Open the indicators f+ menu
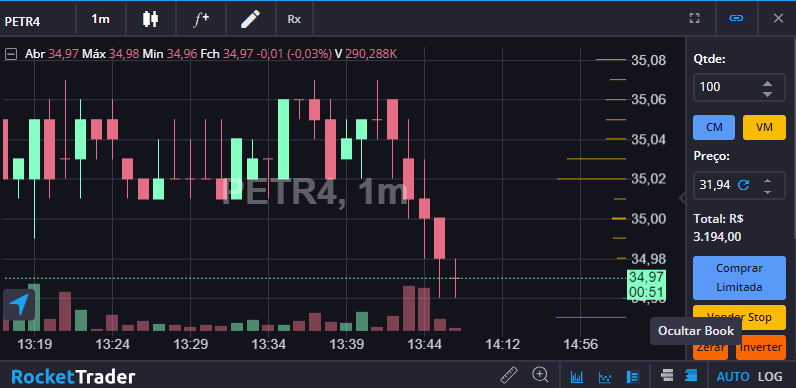This screenshot has height=388, width=796. [x=201, y=19]
